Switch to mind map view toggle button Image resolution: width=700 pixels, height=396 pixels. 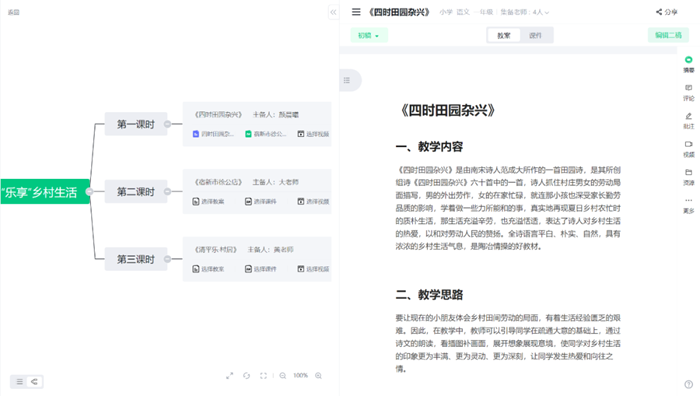(34, 382)
